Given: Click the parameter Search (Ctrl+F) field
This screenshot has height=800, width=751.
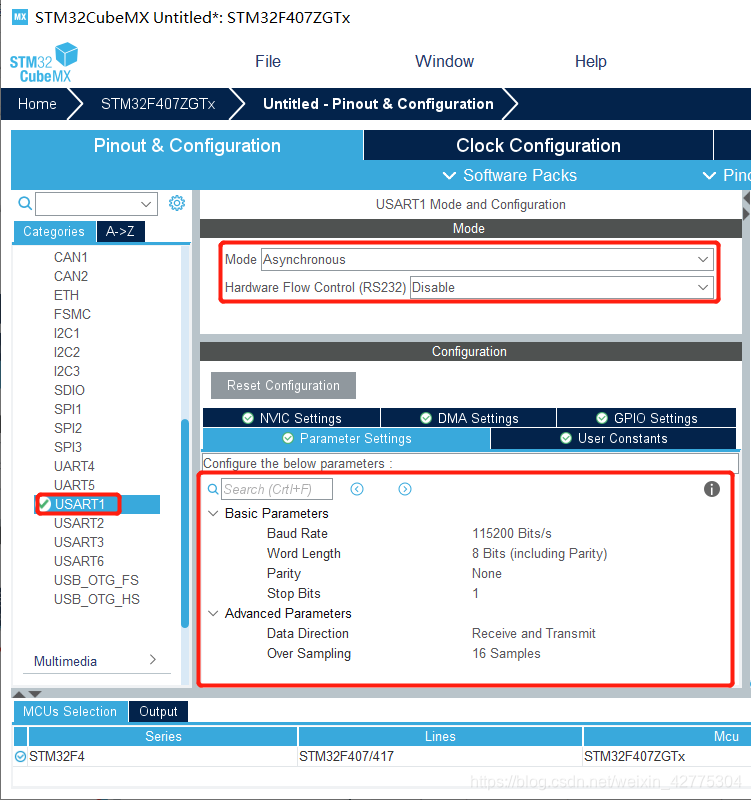Looking at the screenshot, I should pyautogui.click(x=277, y=489).
